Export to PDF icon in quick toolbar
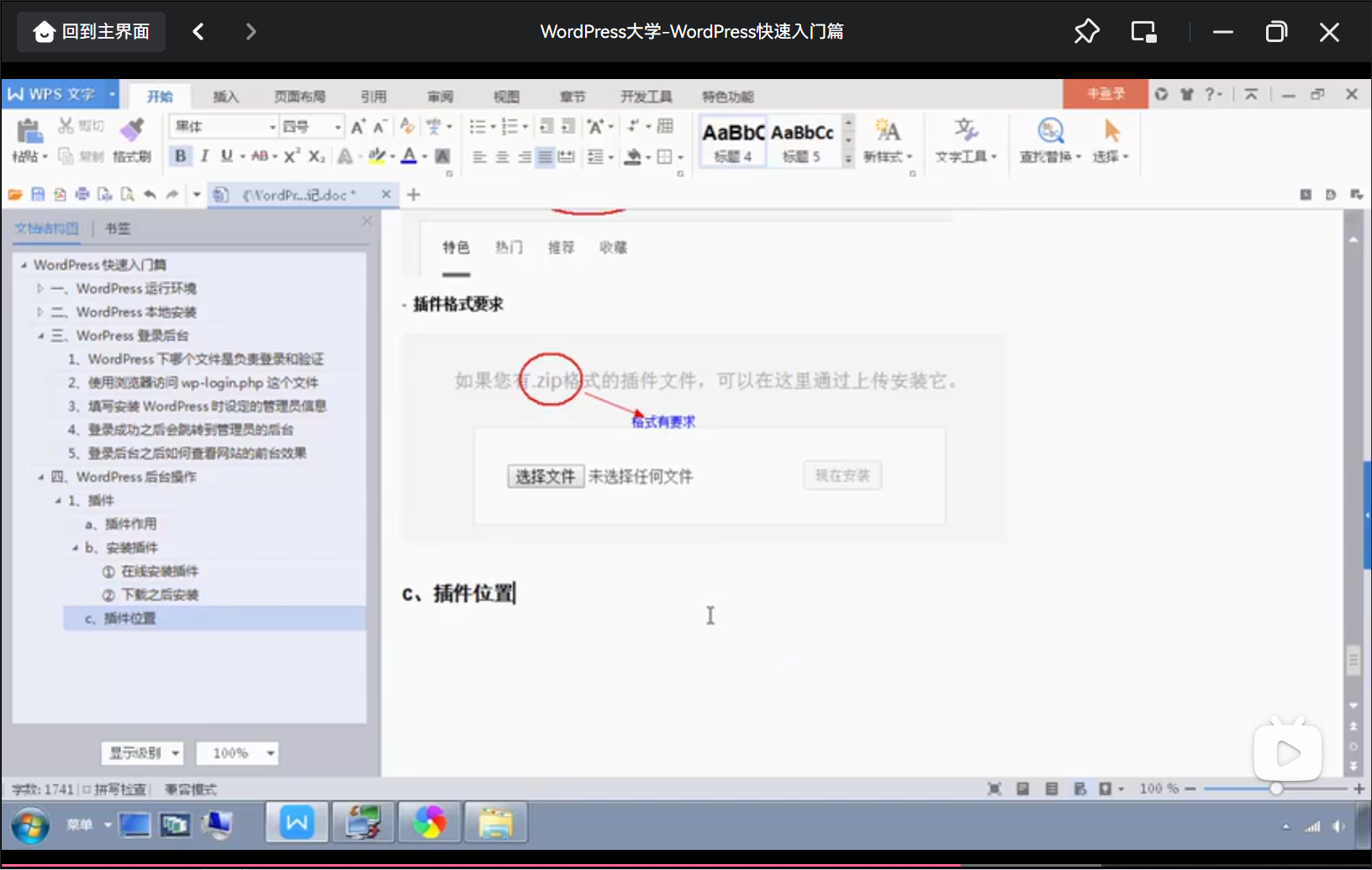 [60, 195]
